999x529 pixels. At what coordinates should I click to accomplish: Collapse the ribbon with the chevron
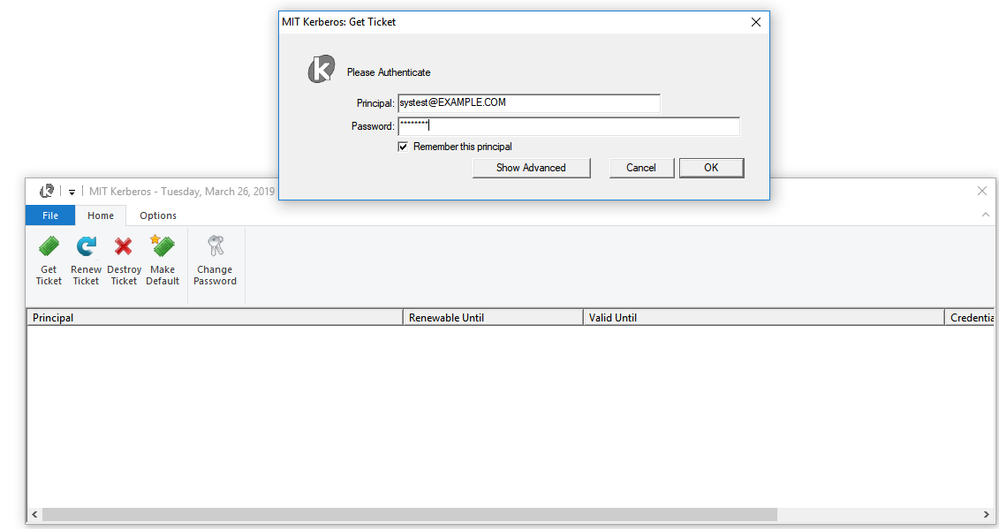986,215
